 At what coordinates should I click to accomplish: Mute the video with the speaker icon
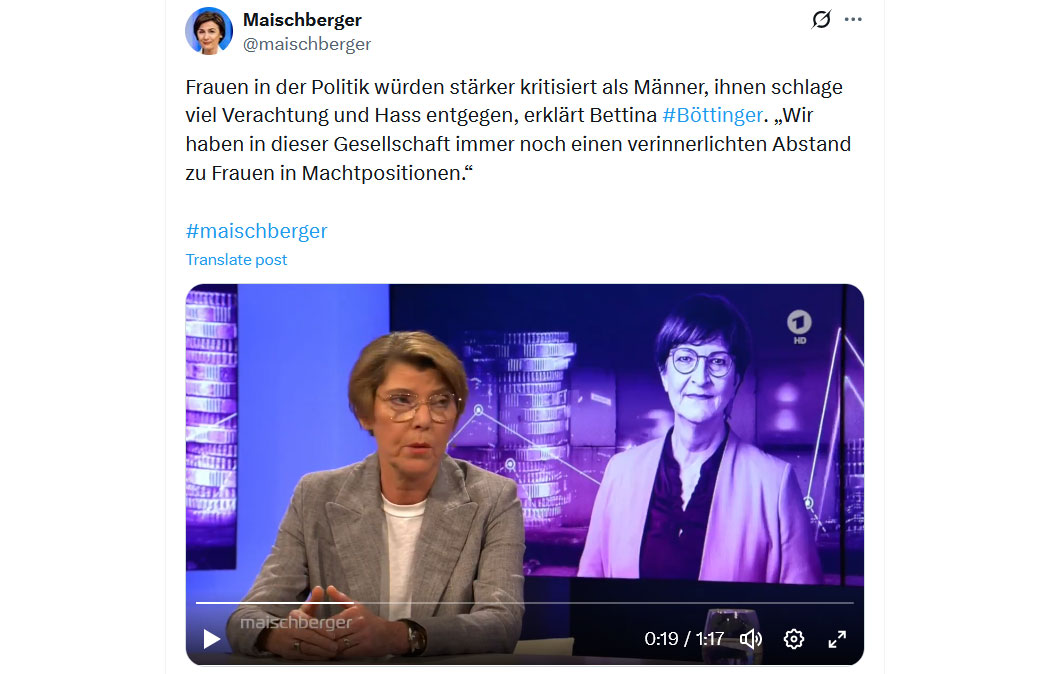[x=751, y=639]
